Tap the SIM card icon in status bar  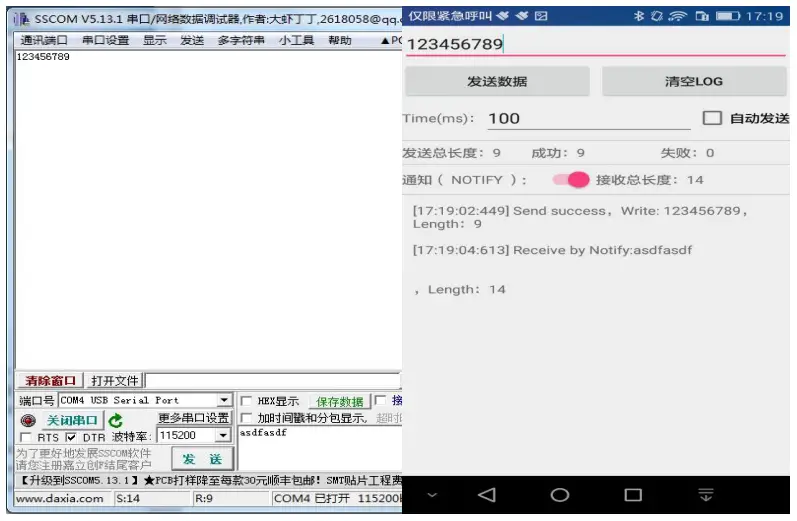pos(702,16)
